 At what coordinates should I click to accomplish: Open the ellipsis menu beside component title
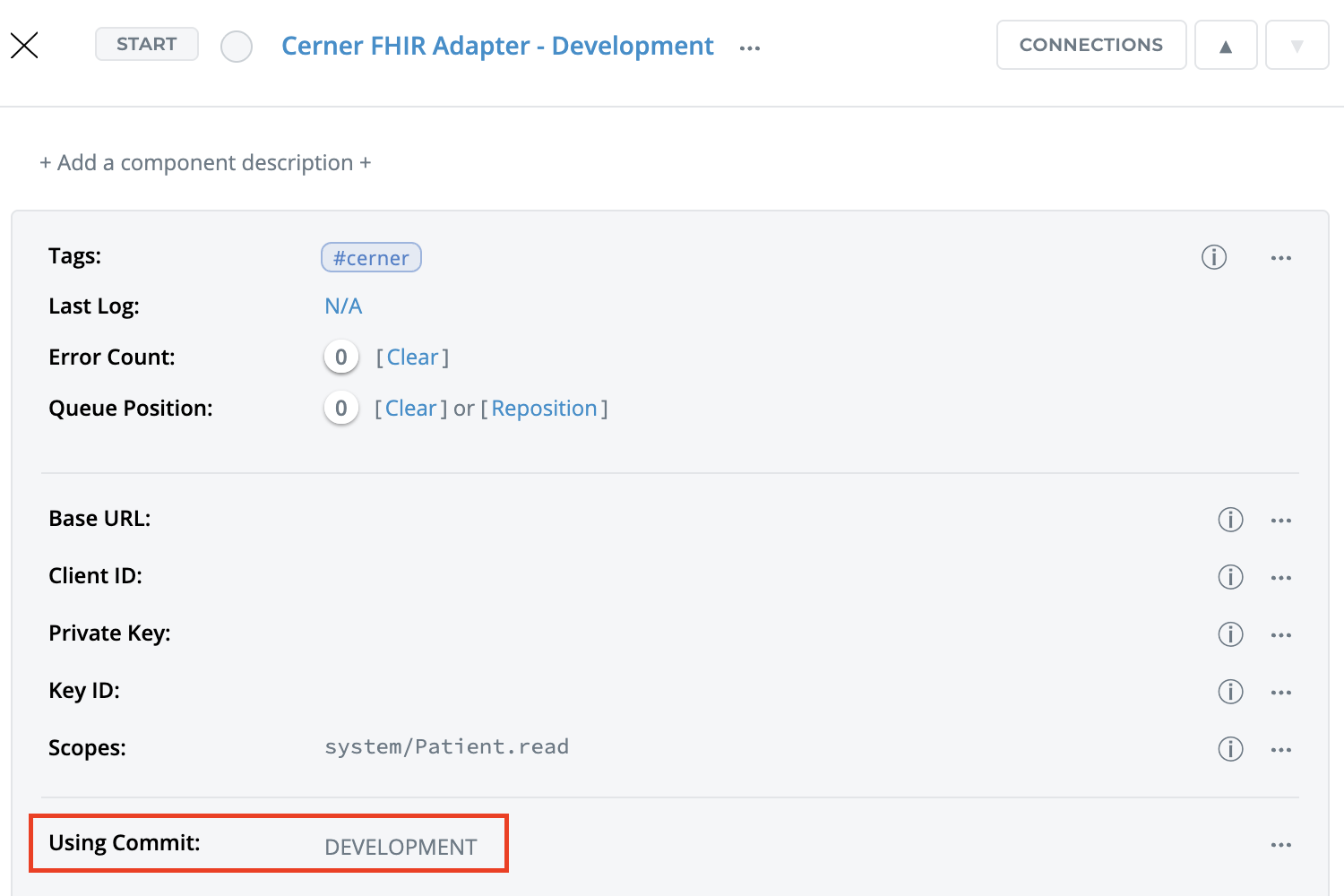pyautogui.click(x=750, y=48)
